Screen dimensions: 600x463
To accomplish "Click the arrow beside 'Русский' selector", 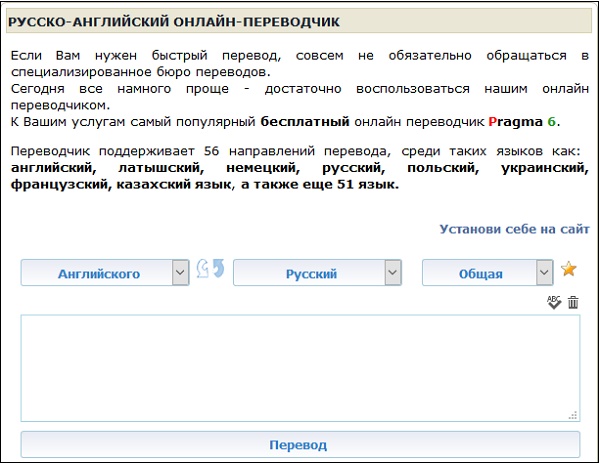I will click(x=393, y=273).
